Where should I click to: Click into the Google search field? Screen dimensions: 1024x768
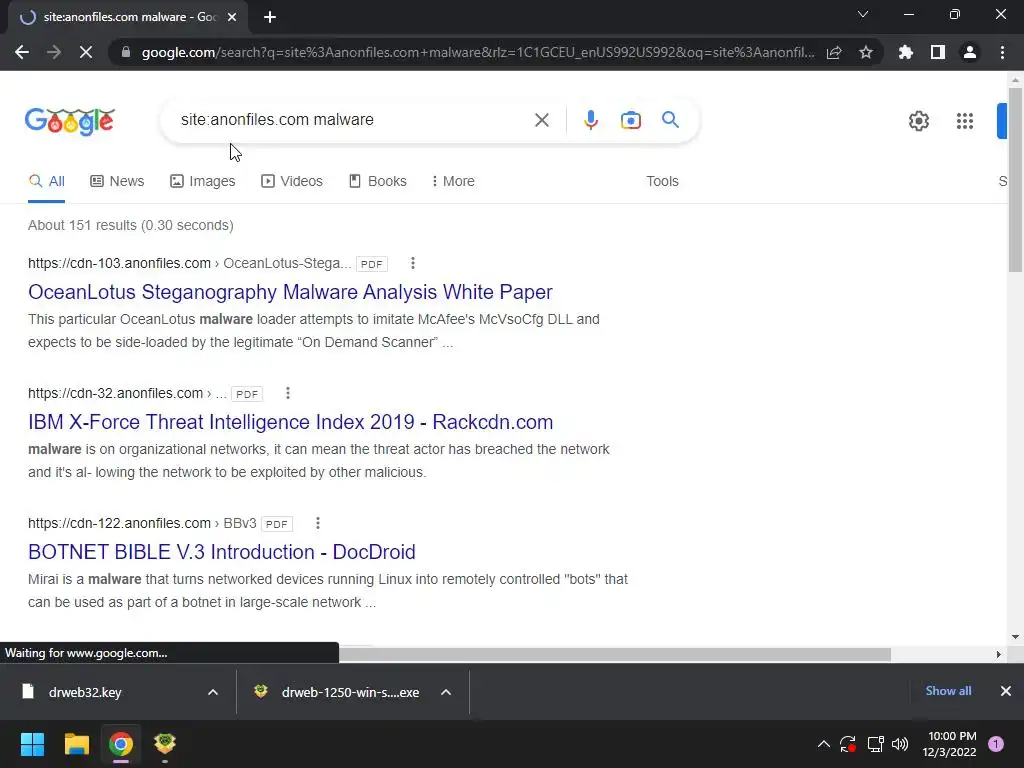[353, 120]
